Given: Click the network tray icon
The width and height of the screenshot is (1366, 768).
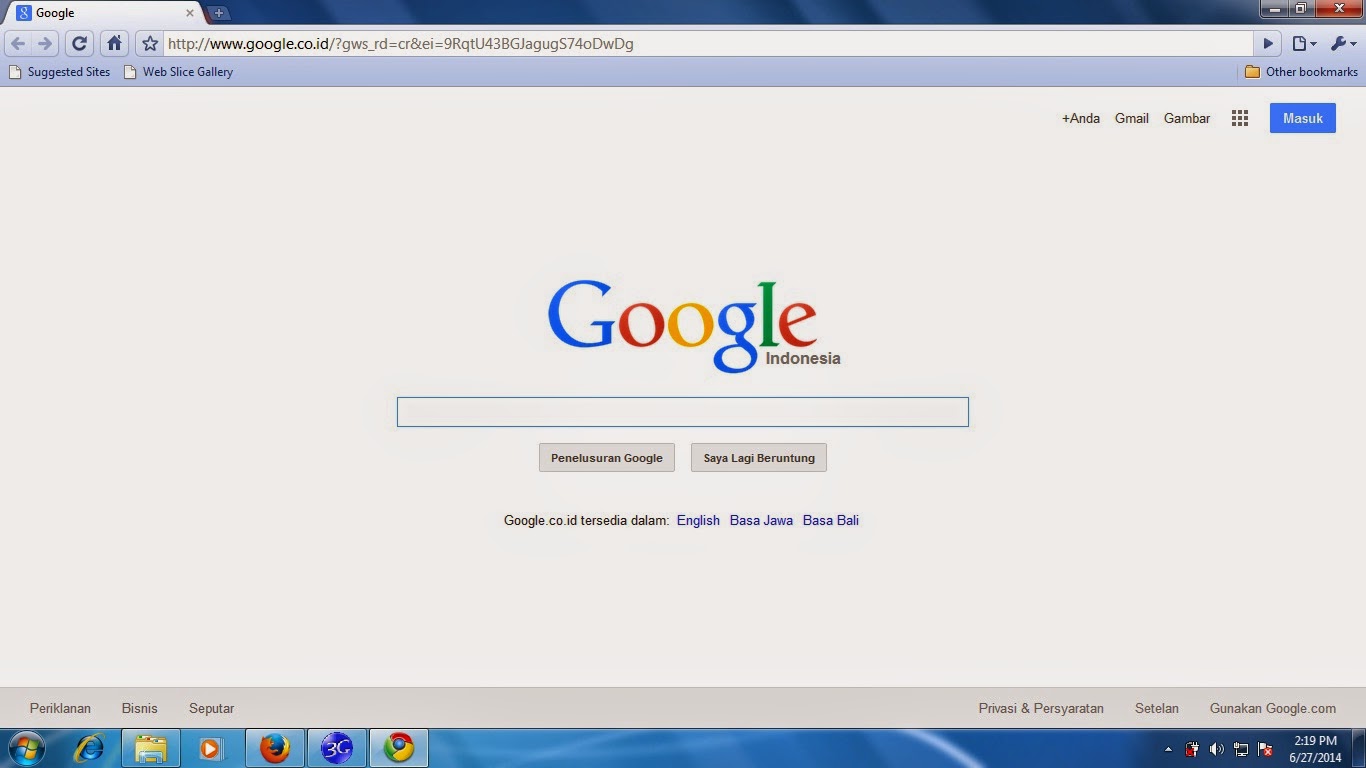Looking at the screenshot, I should click(x=1241, y=749).
